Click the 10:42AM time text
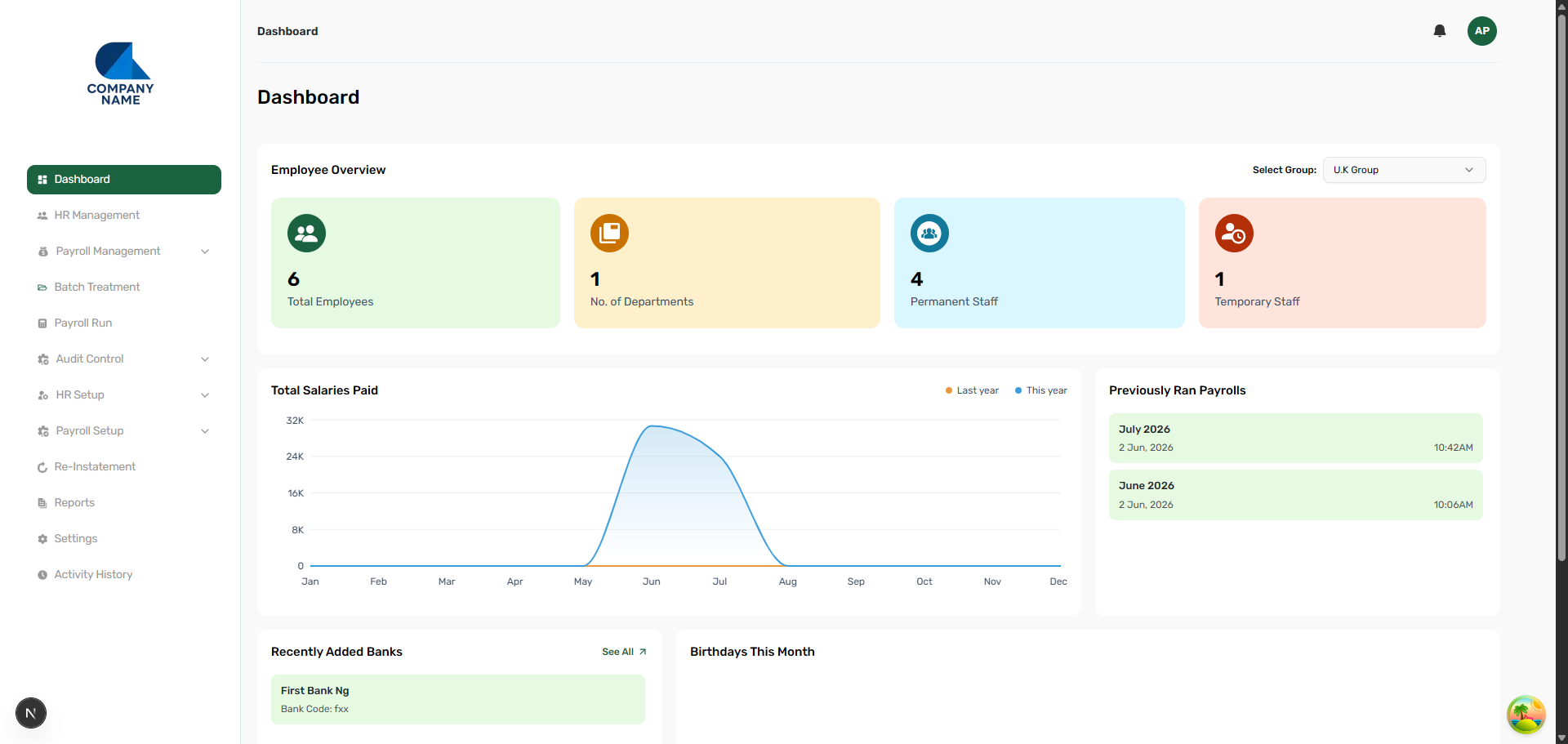Image resolution: width=1568 pixels, height=744 pixels. click(x=1453, y=448)
